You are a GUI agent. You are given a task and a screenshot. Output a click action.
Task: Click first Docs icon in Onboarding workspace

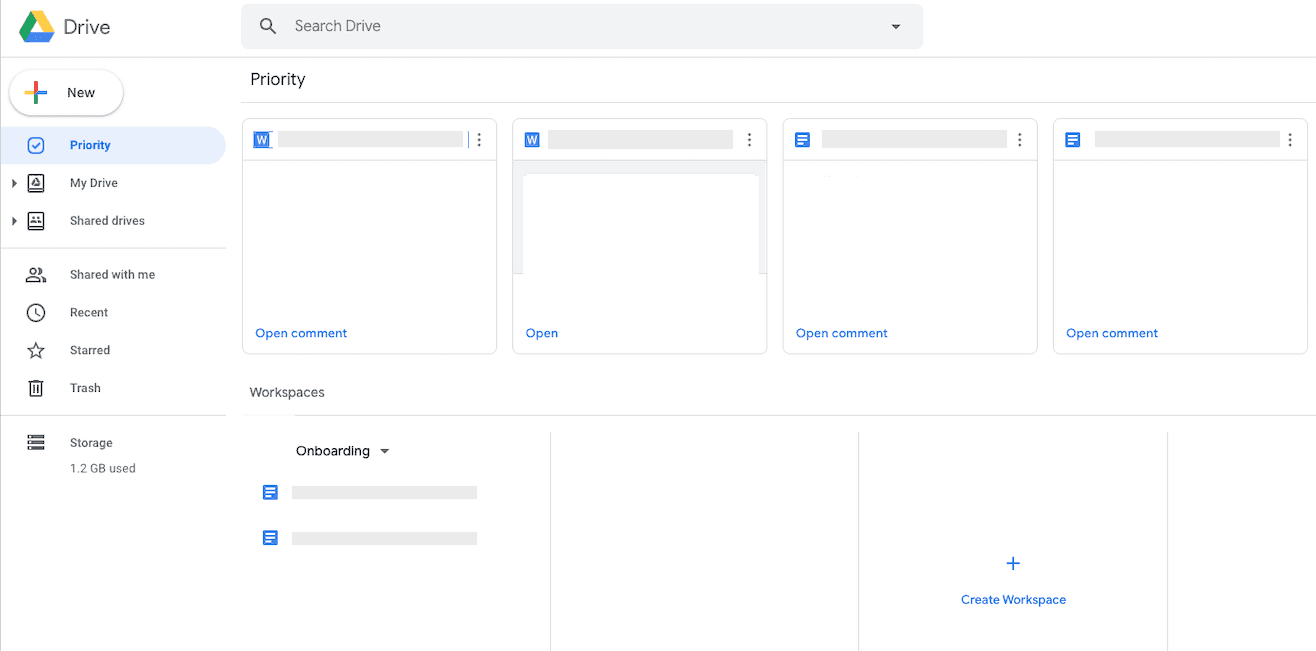270,492
